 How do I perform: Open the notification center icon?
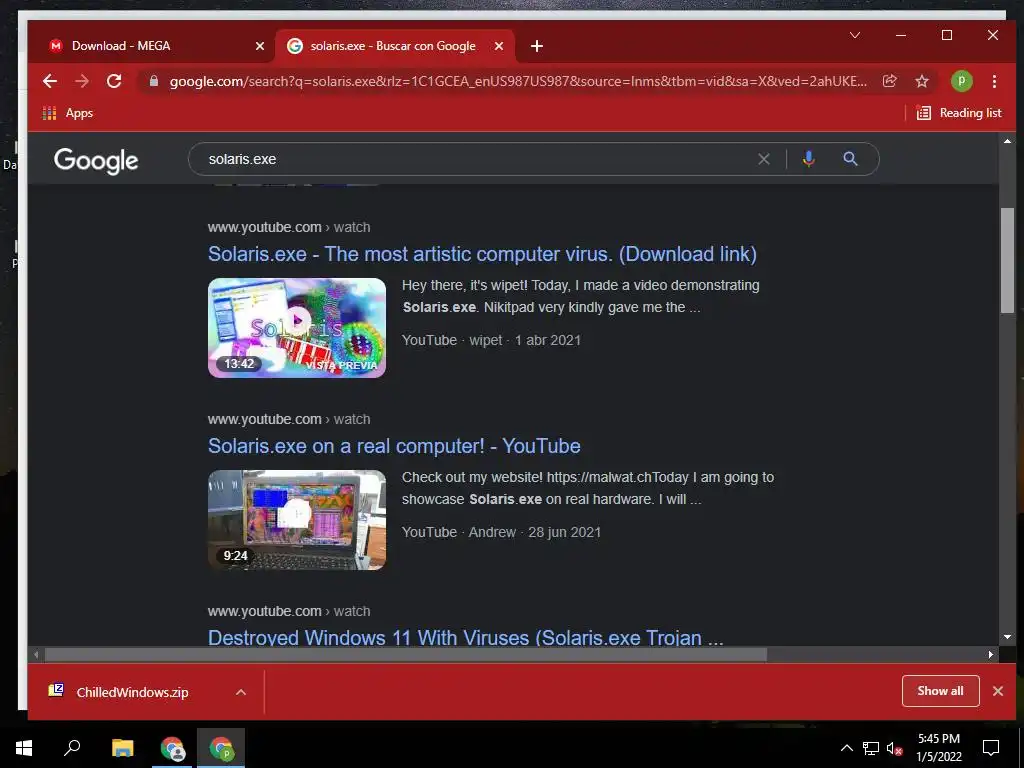(x=991, y=748)
